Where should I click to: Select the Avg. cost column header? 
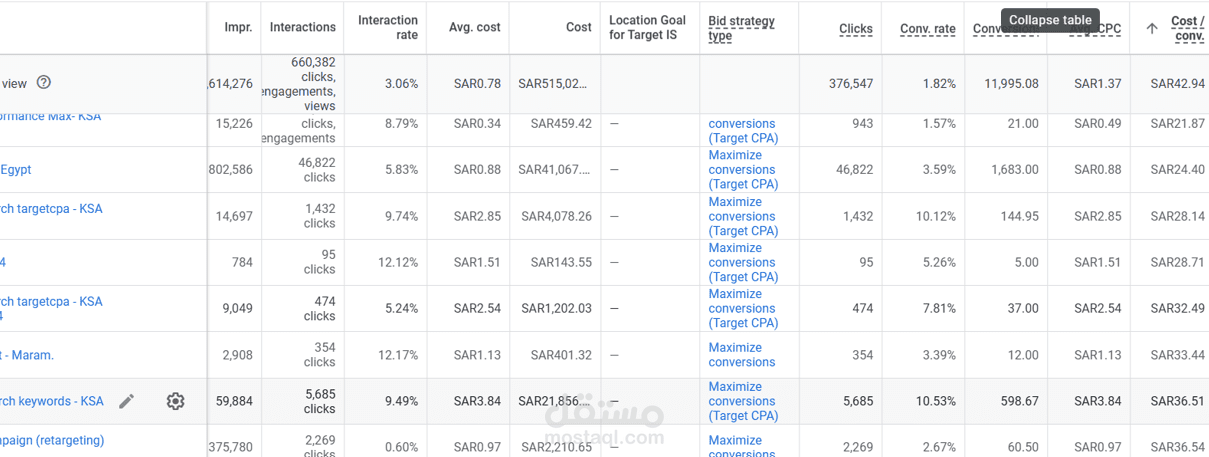point(475,28)
